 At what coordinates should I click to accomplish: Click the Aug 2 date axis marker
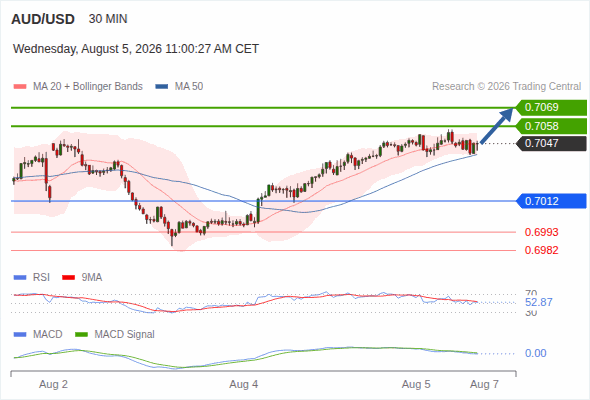click(x=53, y=384)
